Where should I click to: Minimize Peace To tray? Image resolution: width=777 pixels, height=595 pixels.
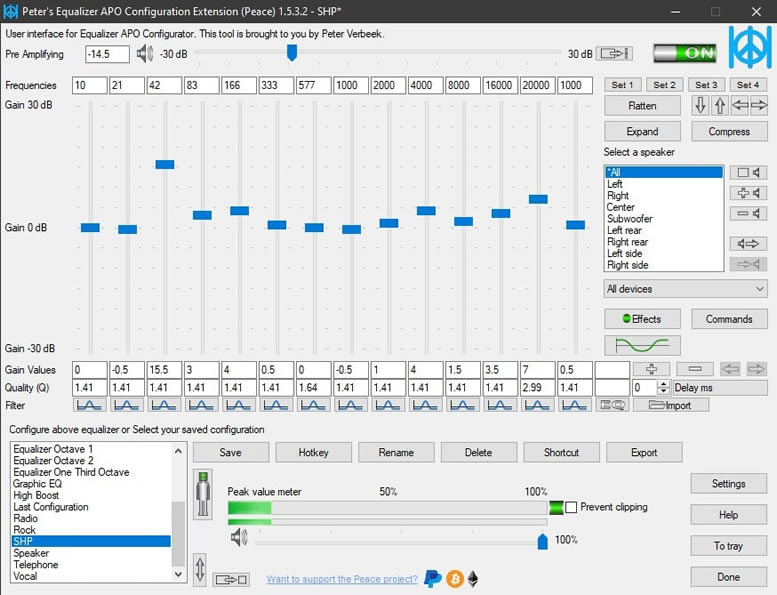728,546
